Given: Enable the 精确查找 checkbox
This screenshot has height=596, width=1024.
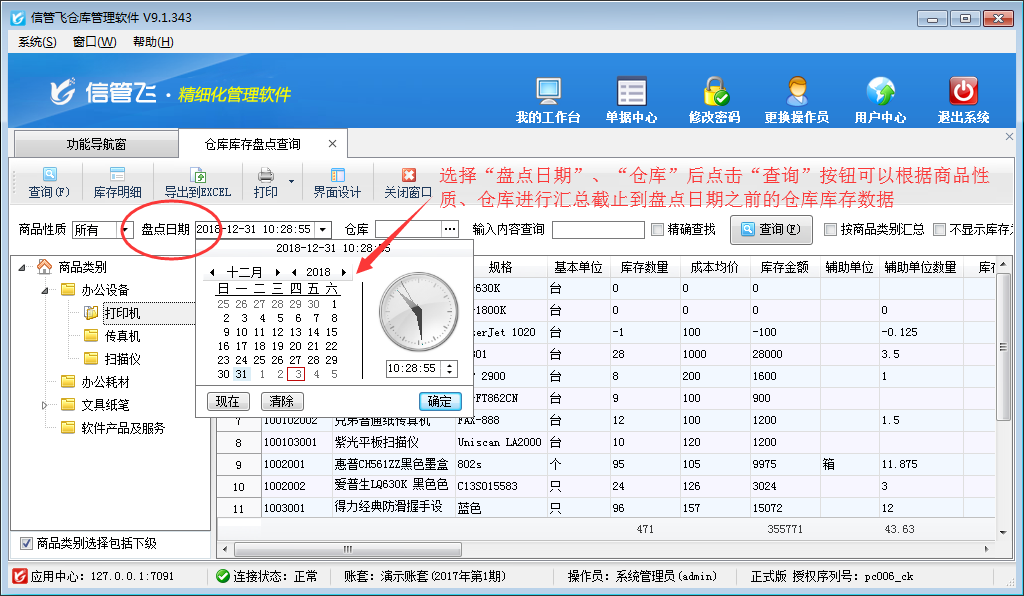Looking at the screenshot, I should [658, 230].
